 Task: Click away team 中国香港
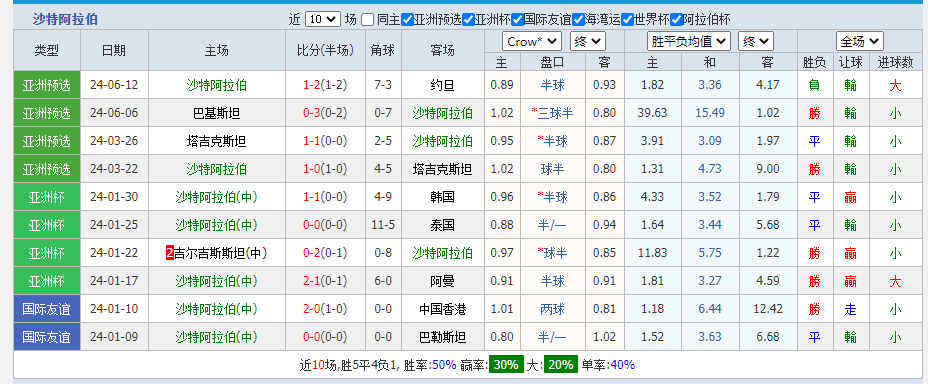coord(442,309)
